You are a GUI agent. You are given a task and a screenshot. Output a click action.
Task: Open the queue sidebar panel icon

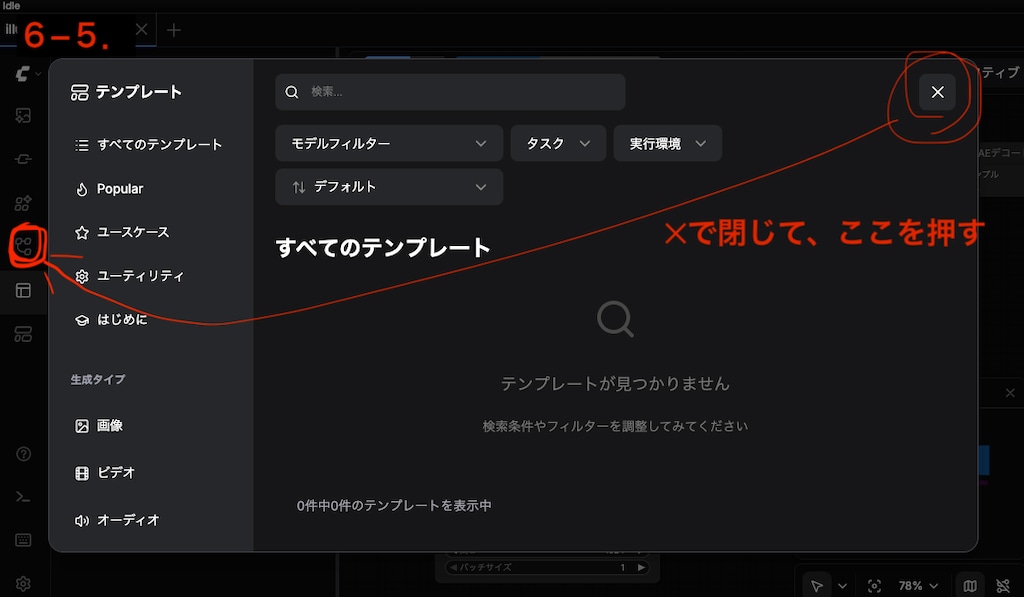click(22, 119)
